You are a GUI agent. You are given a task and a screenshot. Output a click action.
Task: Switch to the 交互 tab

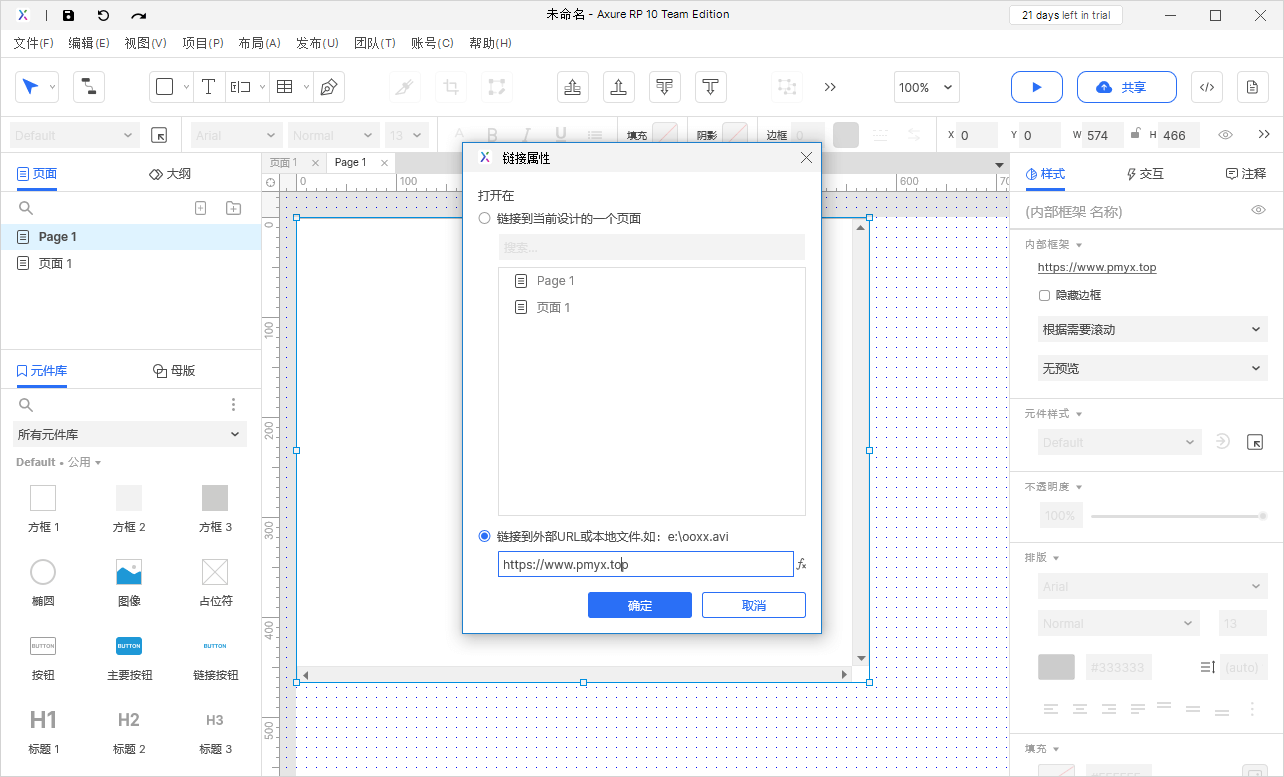[1144, 173]
